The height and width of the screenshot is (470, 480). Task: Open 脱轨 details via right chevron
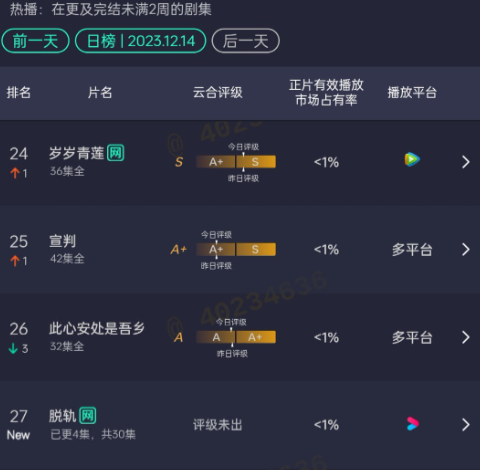point(466,425)
